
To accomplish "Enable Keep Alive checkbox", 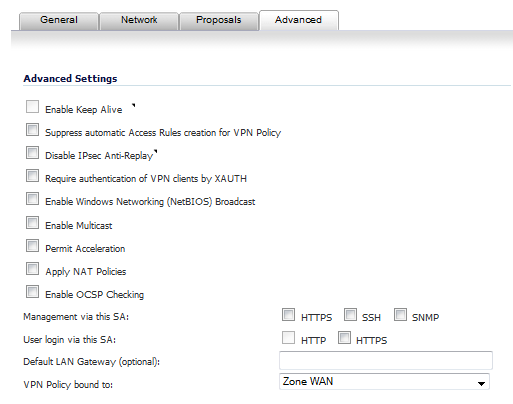I will point(32,107).
